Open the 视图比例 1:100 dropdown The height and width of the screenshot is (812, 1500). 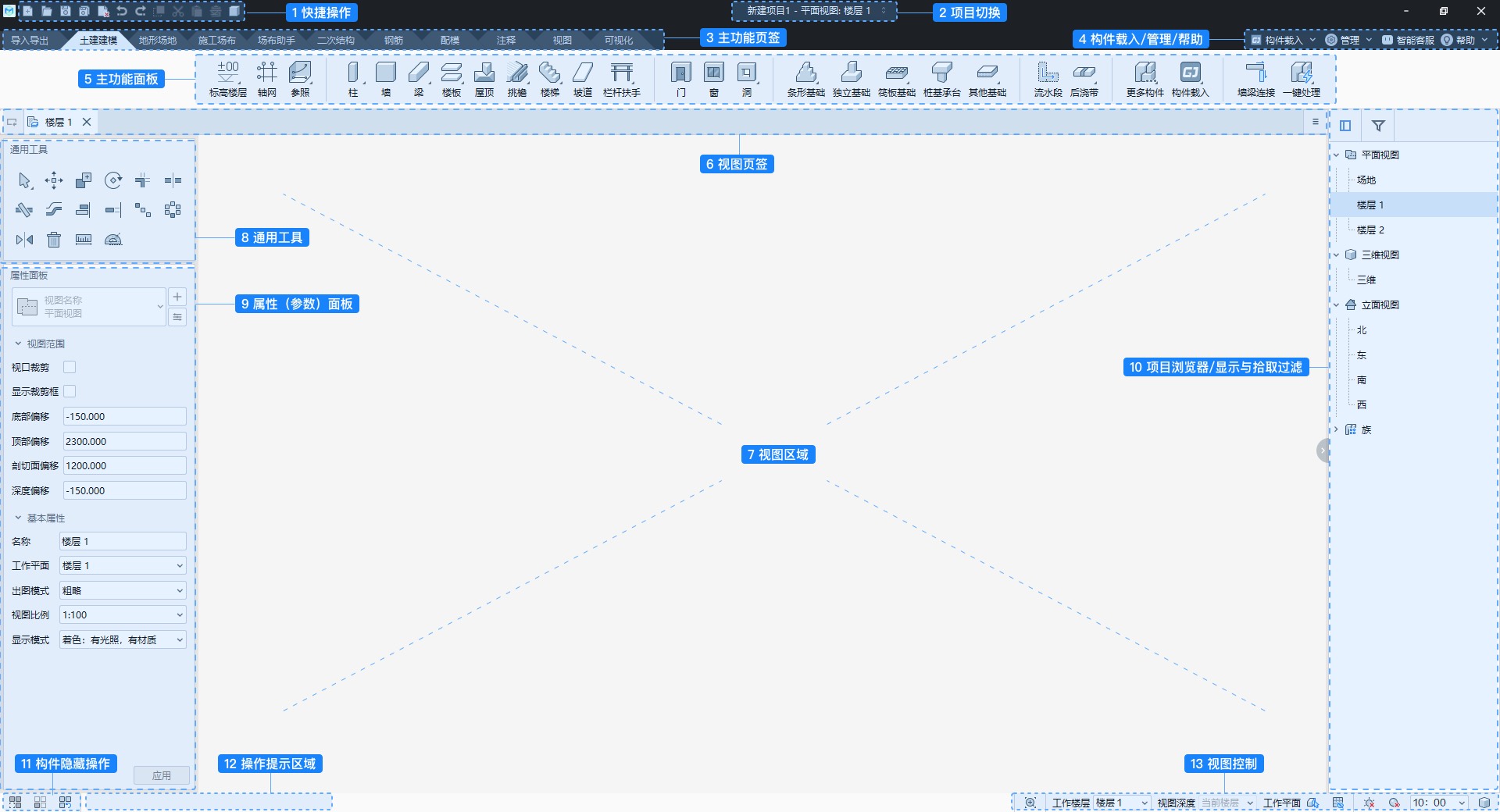(123, 614)
